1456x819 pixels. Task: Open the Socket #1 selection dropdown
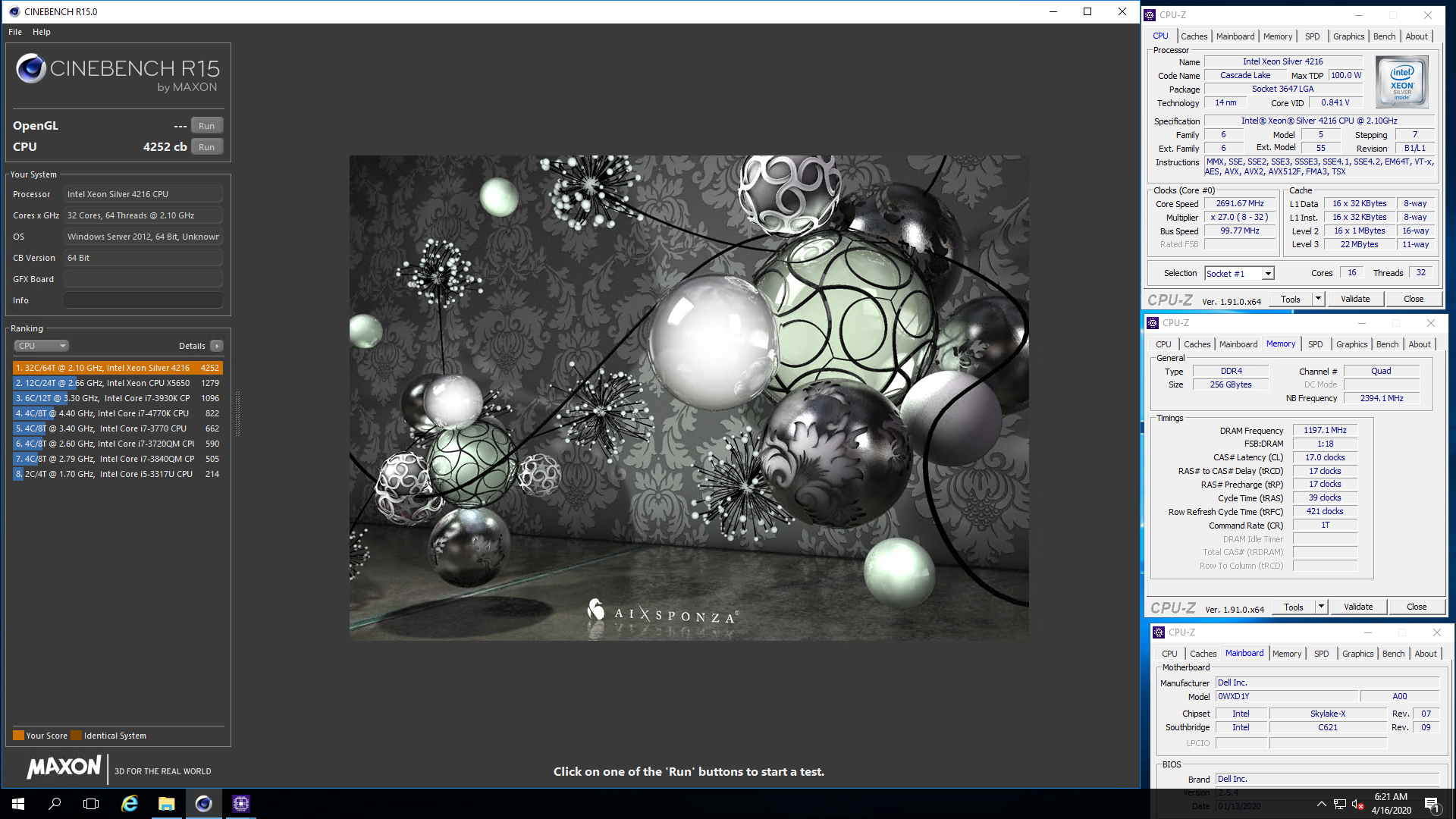pos(1239,274)
